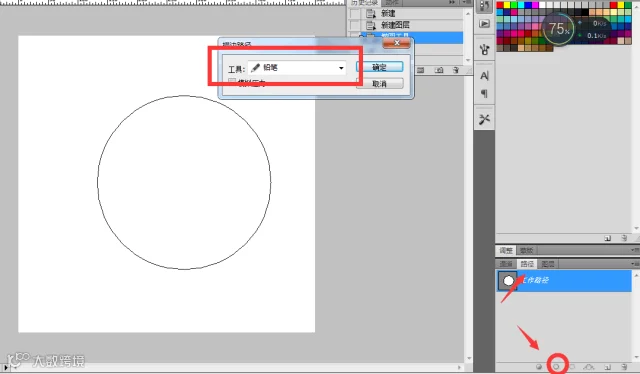This screenshot has height=374, width=640.
Task: Open the tool presets icon
Action: 484,119
